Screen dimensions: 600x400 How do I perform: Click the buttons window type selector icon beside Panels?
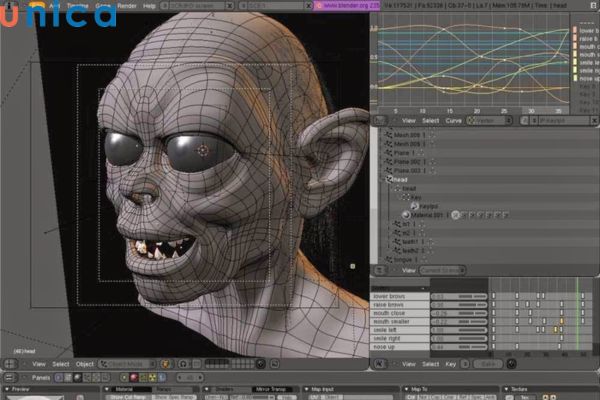pos(10,378)
